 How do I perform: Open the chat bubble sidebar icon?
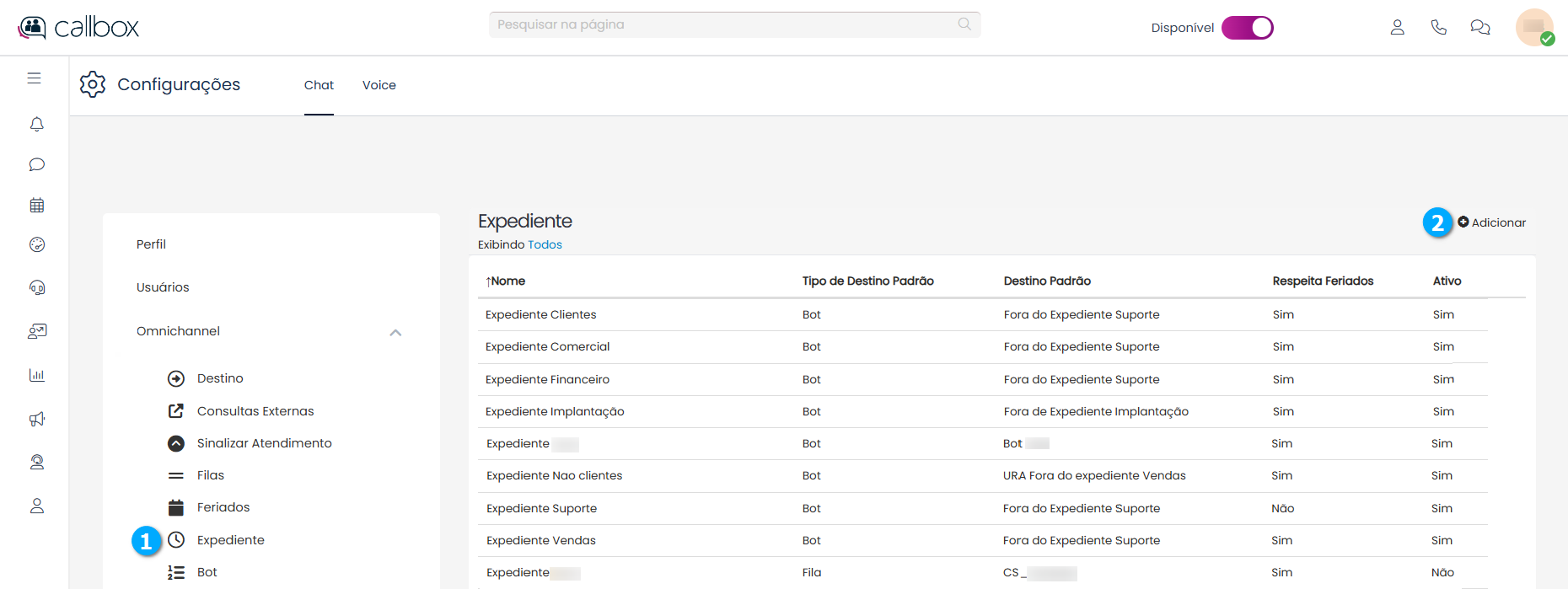point(36,164)
